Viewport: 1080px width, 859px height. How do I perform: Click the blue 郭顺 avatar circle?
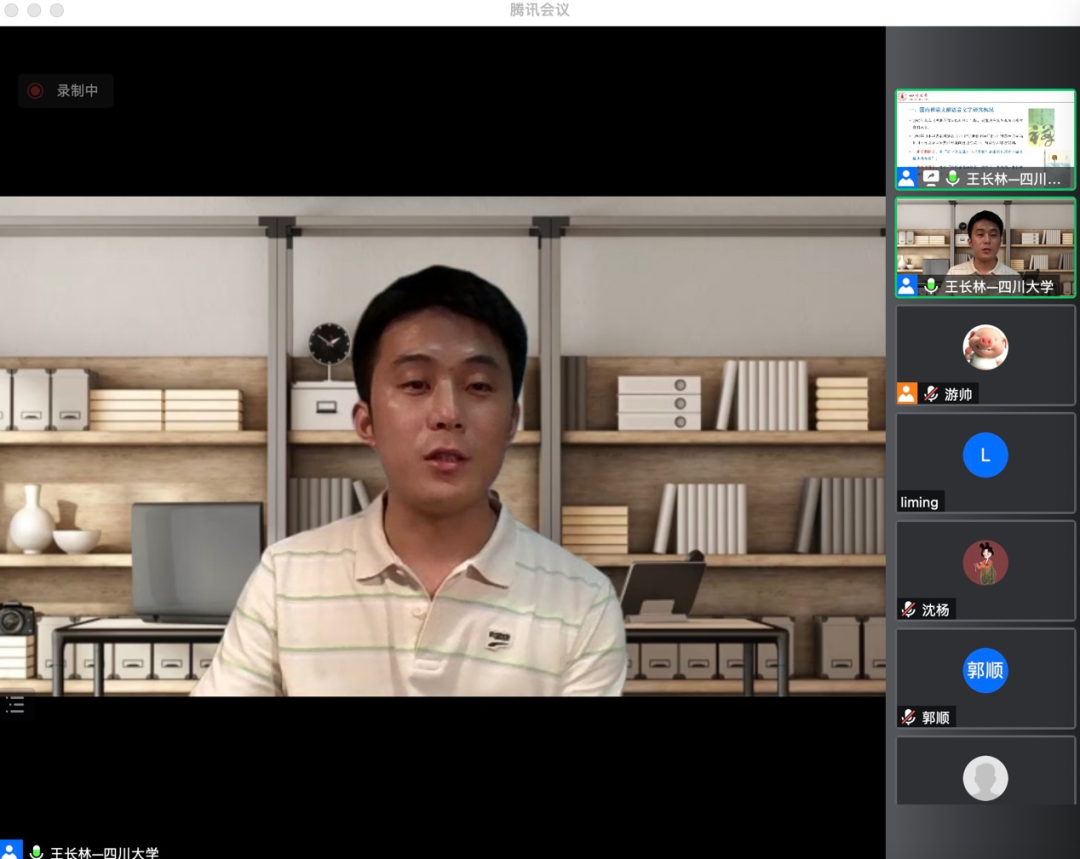pos(985,671)
